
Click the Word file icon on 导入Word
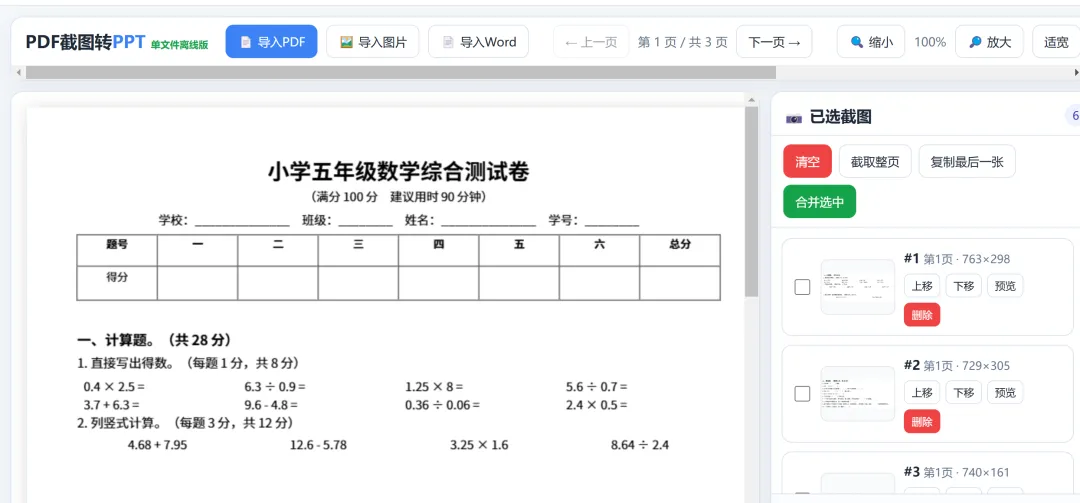tap(448, 42)
